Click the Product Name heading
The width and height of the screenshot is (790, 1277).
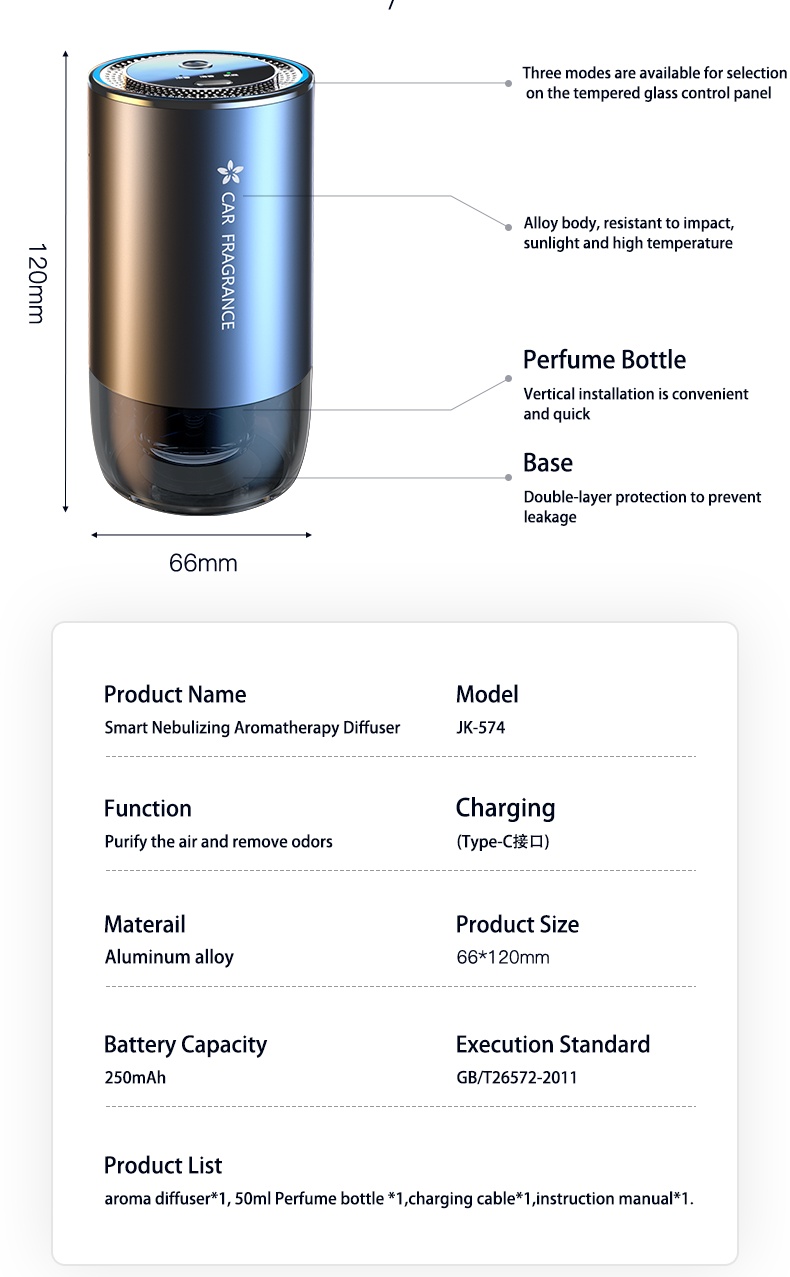point(175,694)
